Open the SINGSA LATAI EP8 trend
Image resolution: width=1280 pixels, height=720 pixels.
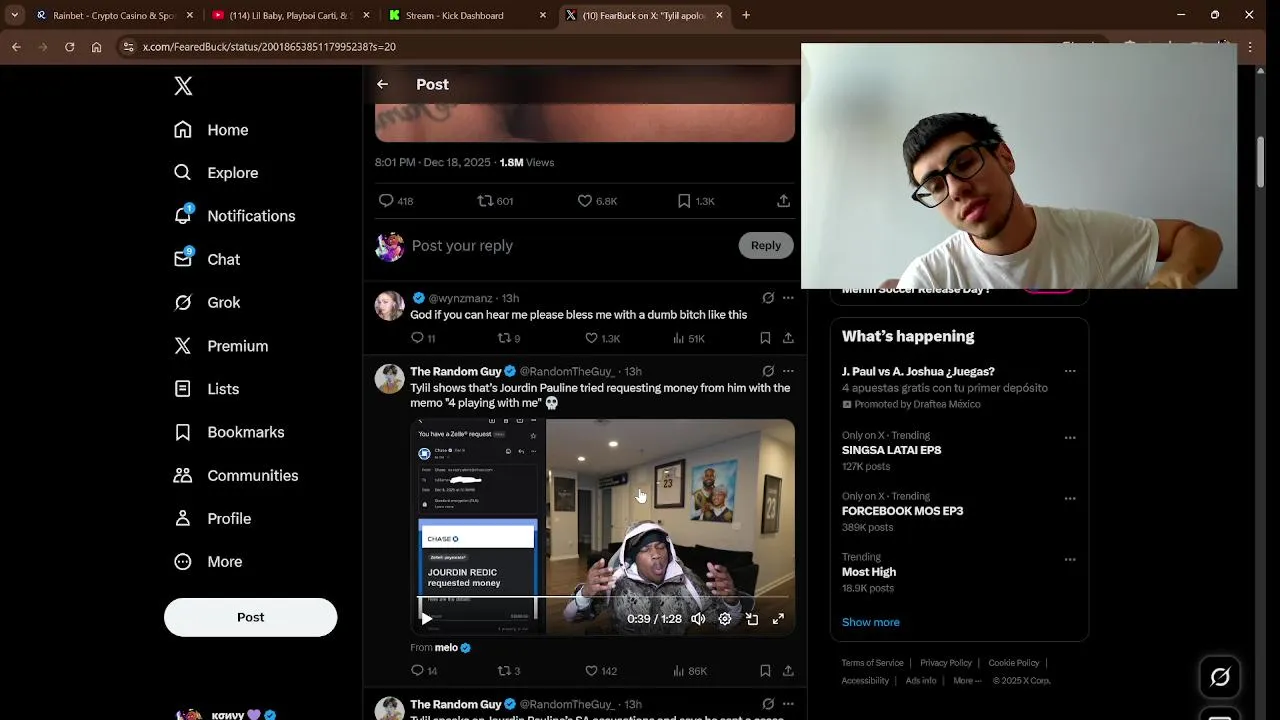(891, 450)
